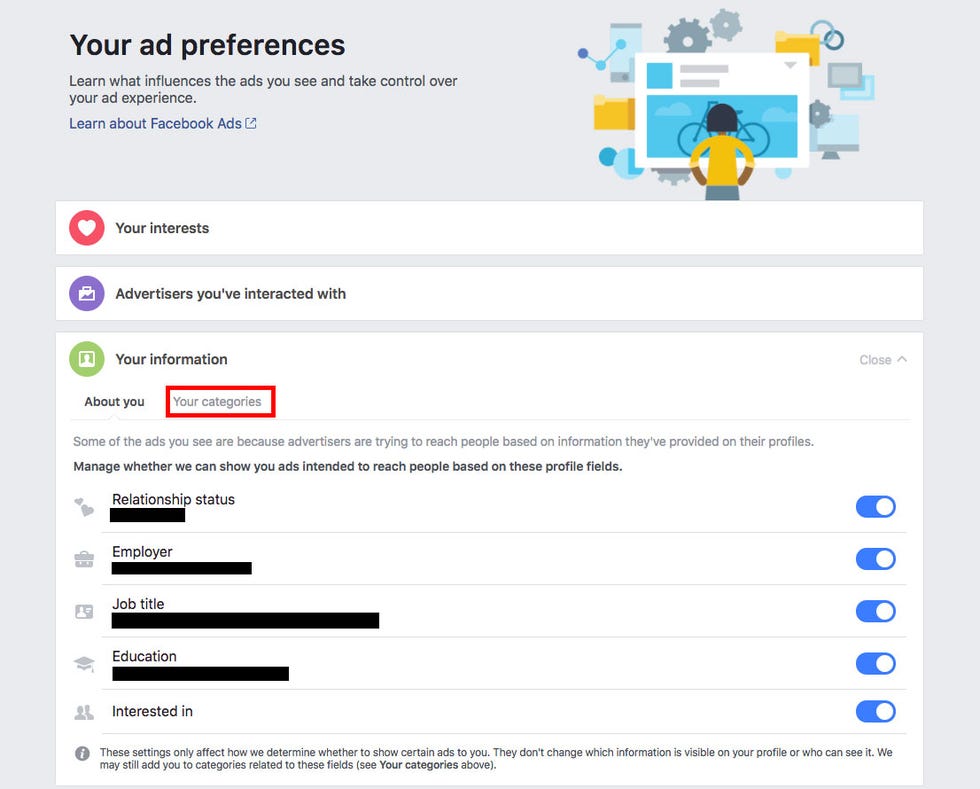Switch off the Job title toggle
980x789 pixels.
pyautogui.click(x=875, y=611)
